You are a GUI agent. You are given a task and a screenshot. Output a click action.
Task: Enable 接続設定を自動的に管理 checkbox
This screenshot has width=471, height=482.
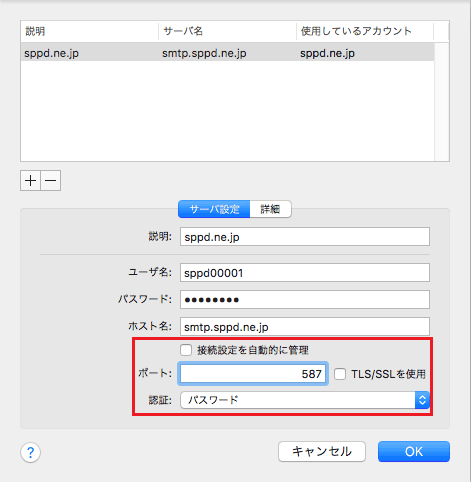click(186, 350)
